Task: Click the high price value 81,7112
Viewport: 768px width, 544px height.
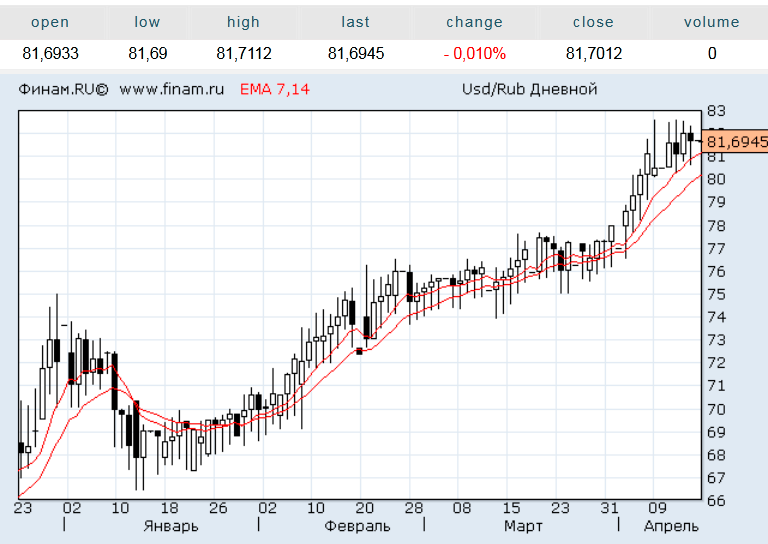Action: [243, 54]
